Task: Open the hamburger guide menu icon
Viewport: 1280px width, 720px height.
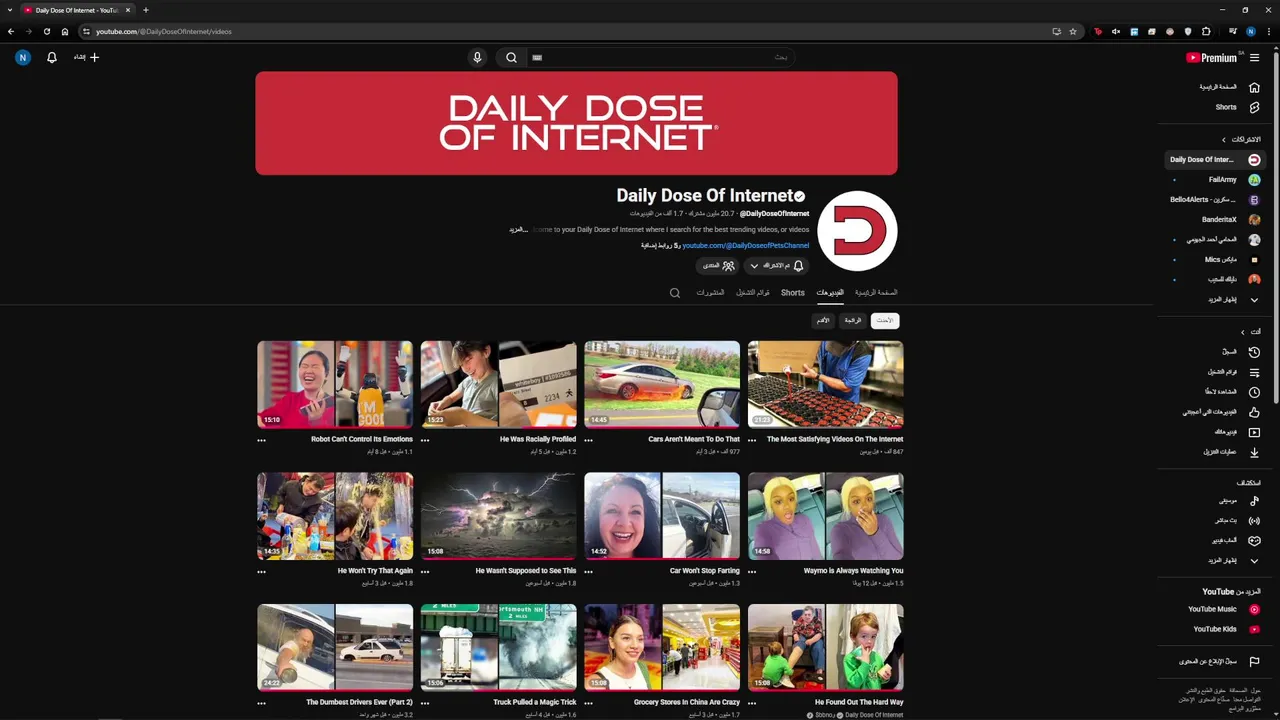Action: [x=1254, y=58]
